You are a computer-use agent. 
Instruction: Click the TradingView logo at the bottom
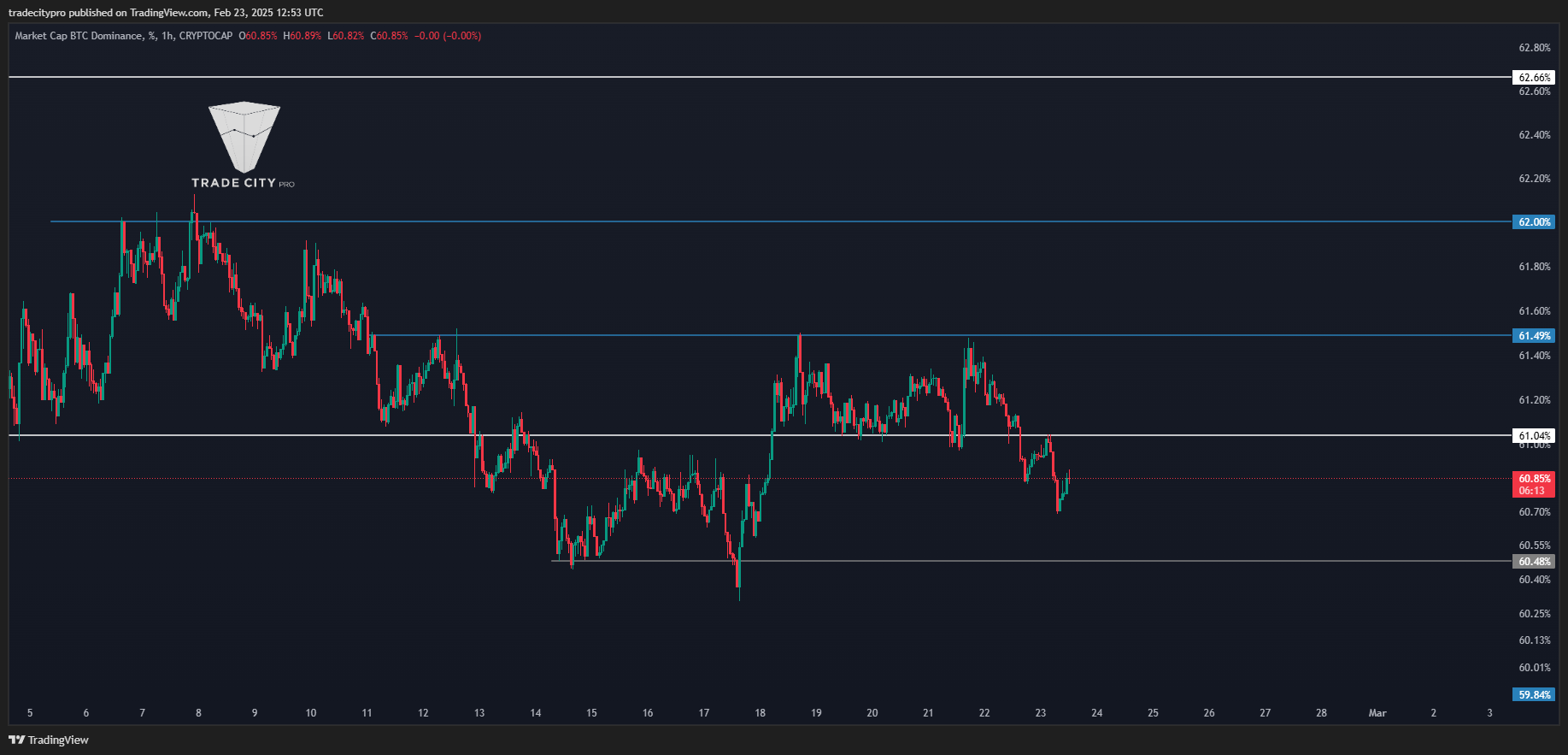tap(49, 740)
